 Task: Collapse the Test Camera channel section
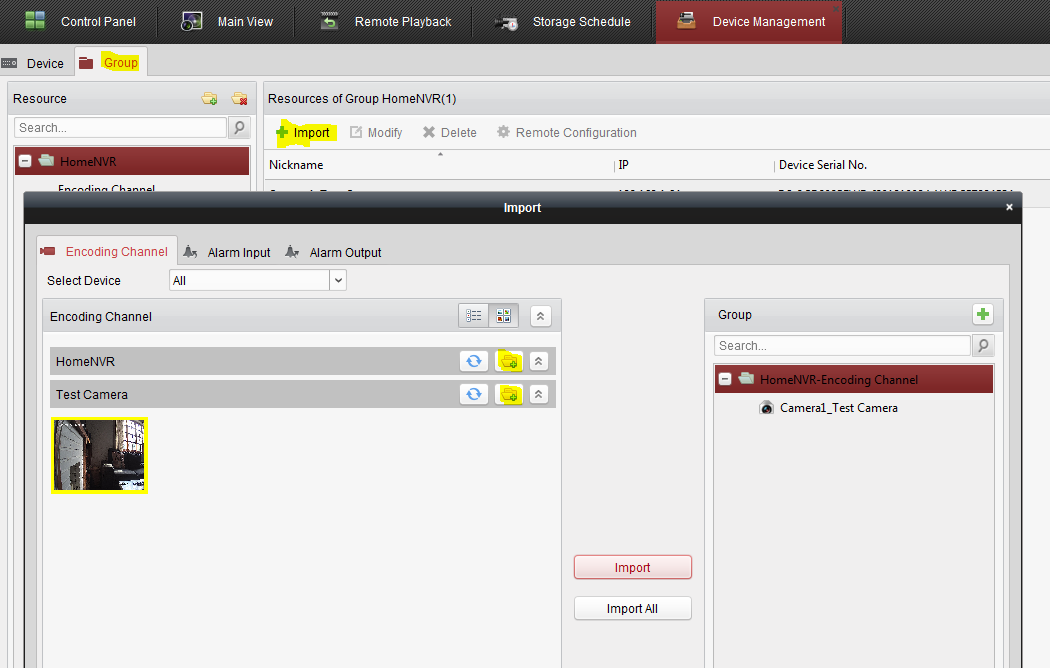(x=539, y=394)
